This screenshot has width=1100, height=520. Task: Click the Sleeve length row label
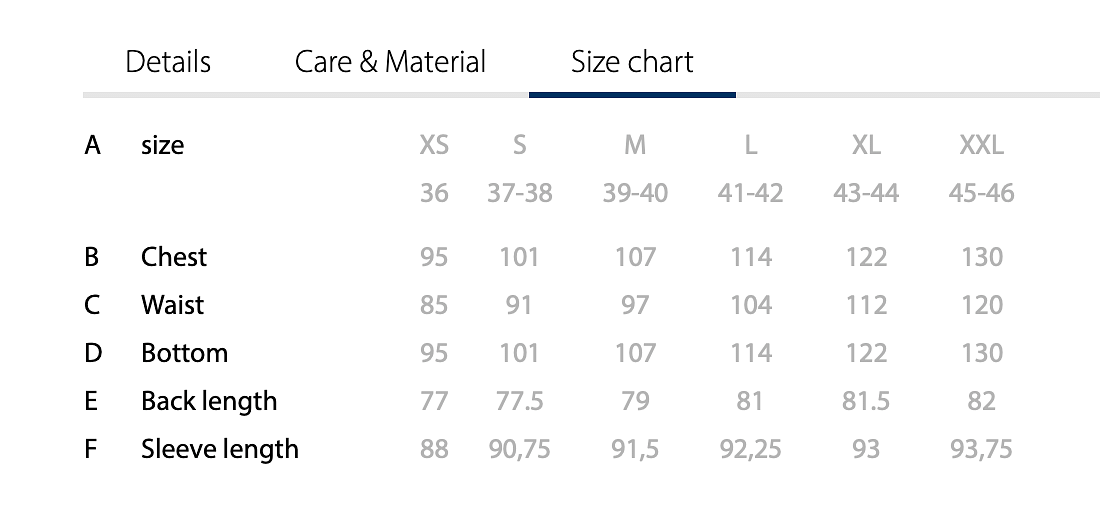[220, 449]
